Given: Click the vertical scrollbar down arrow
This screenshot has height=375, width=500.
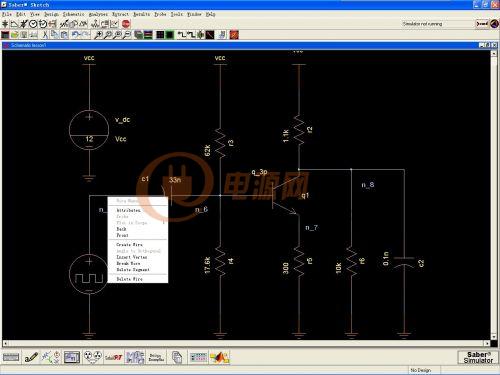Looking at the screenshot, I should 494,337.
